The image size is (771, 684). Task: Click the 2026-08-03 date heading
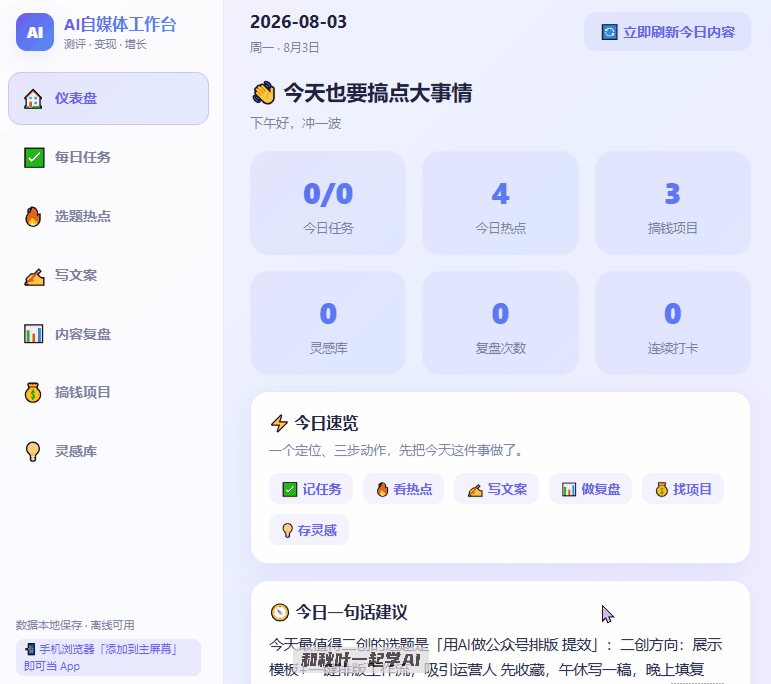[x=298, y=22]
